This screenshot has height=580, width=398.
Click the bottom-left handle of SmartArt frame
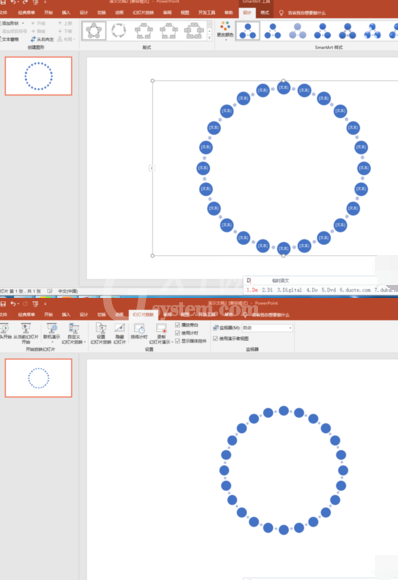[x=152, y=256]
